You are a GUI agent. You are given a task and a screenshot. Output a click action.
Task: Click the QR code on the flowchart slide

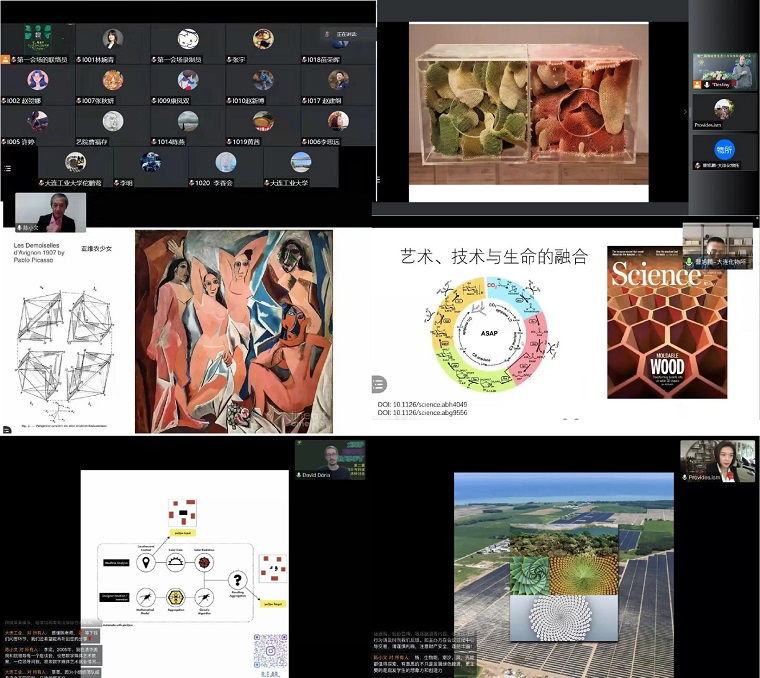[x=270, y=650]
